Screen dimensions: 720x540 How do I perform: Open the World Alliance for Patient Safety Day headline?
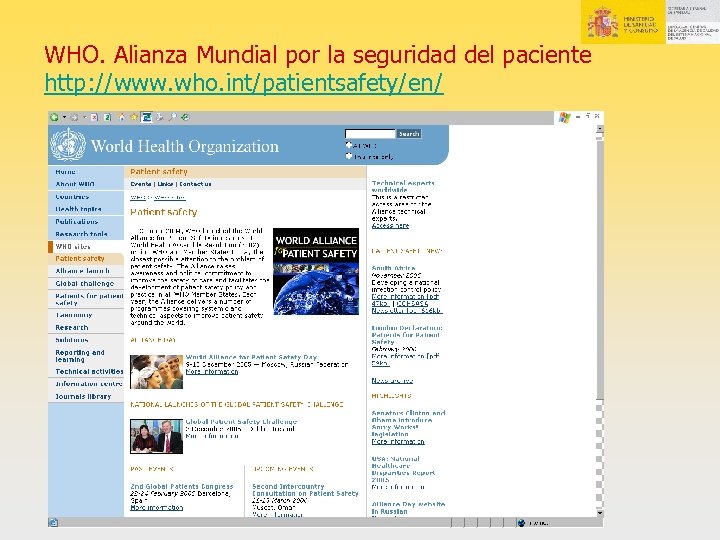pyautogui.click(x=251, y=357)
